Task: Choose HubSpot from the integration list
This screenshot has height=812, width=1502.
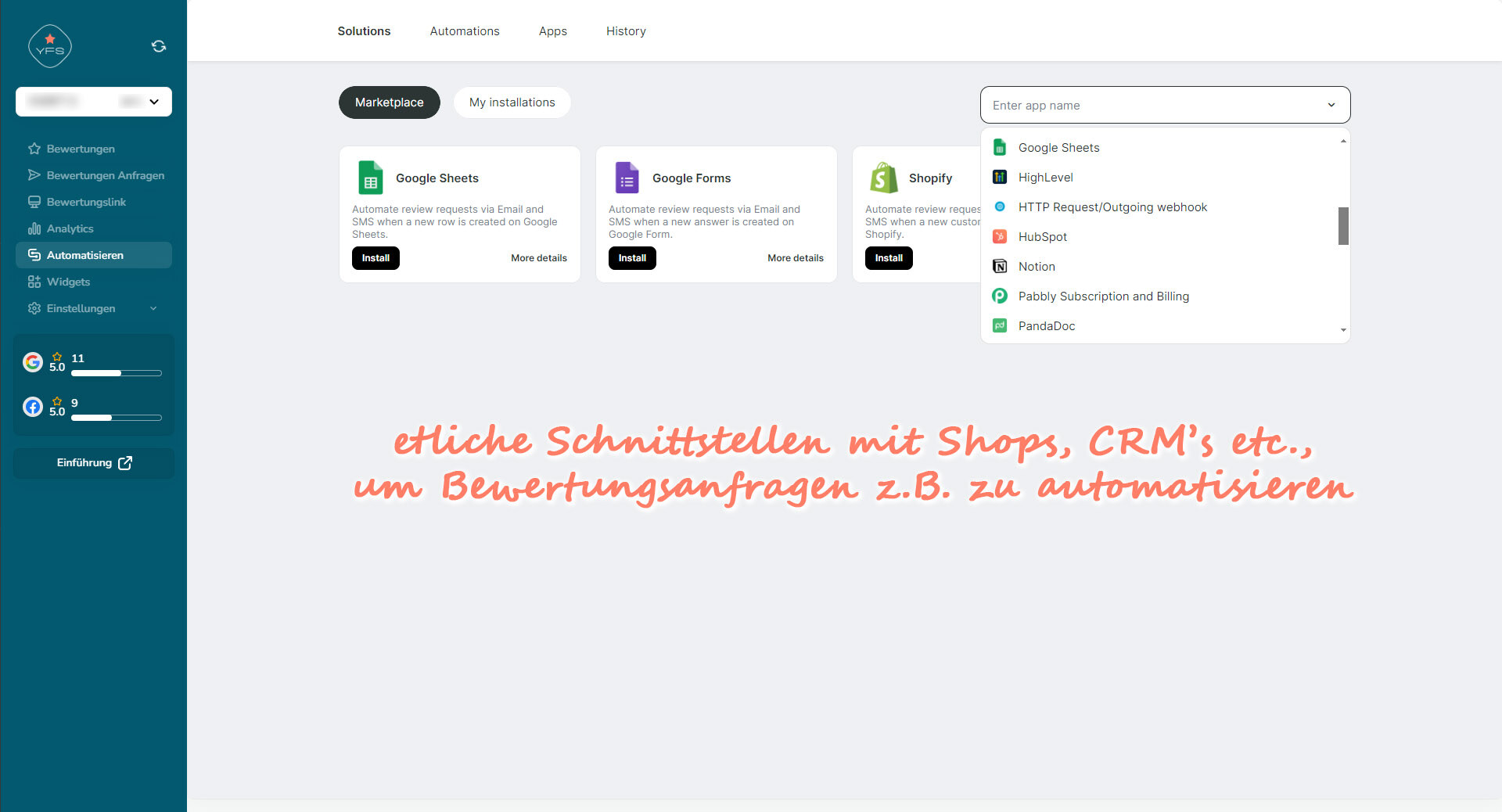Action: point(1042,236)
